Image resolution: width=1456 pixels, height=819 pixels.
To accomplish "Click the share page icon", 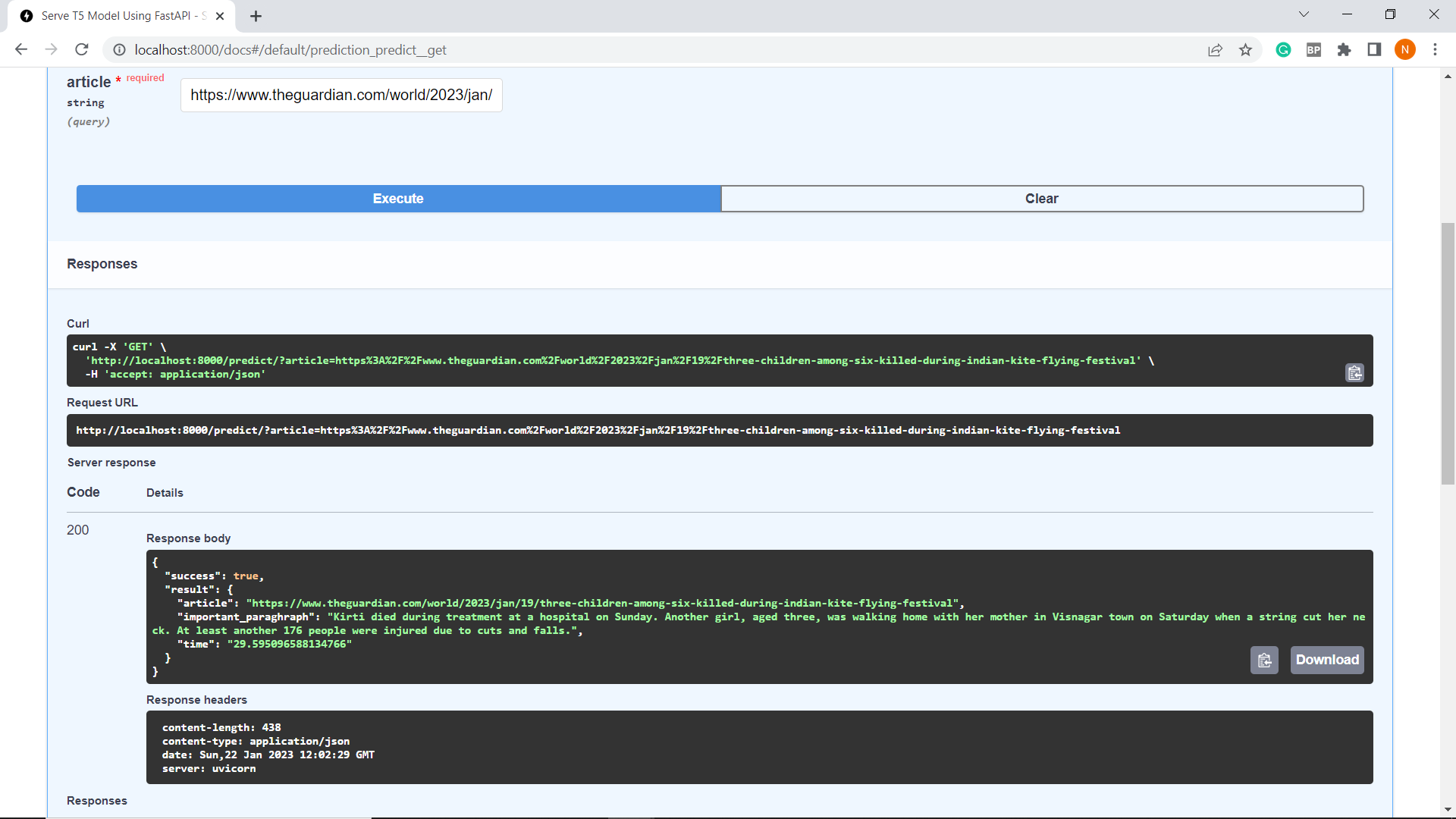I will click(x=1215, y=50).
